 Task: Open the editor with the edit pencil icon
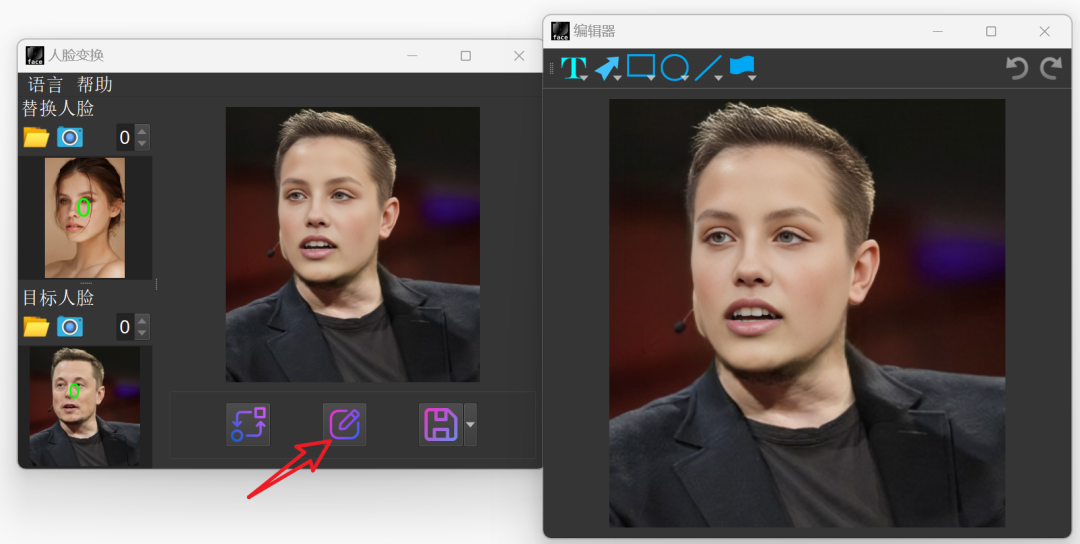(344, 424)
